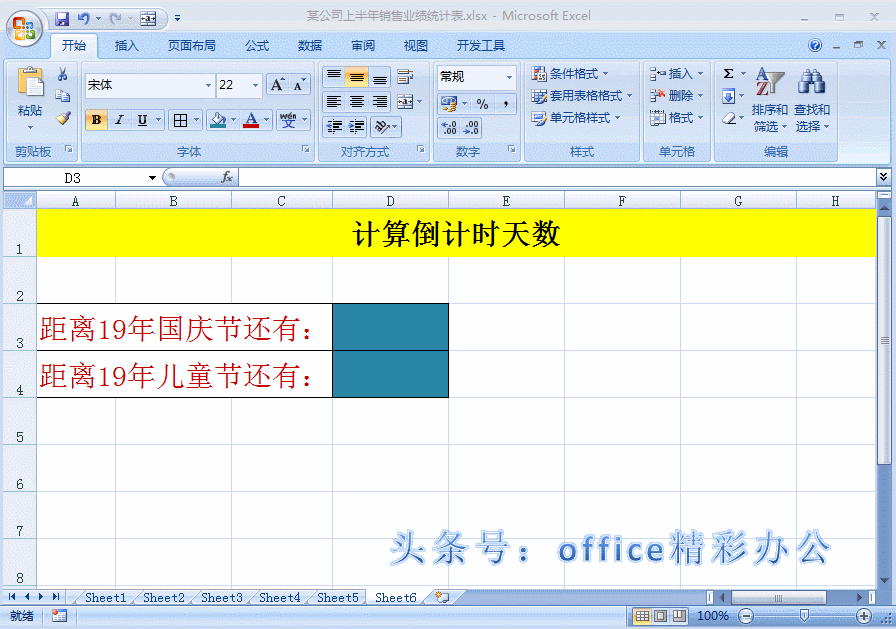896x629 pixels.
Task: Switch to the 页面布局 ribbon tab
Action: [191, 46]
